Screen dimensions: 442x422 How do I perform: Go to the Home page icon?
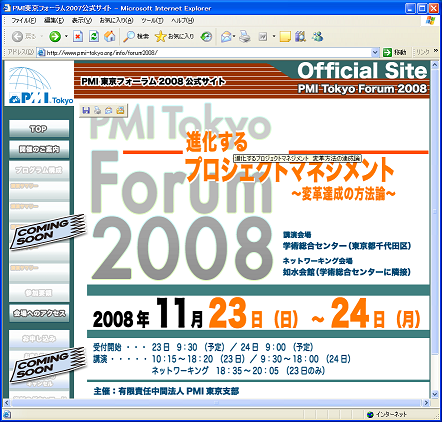109,36
